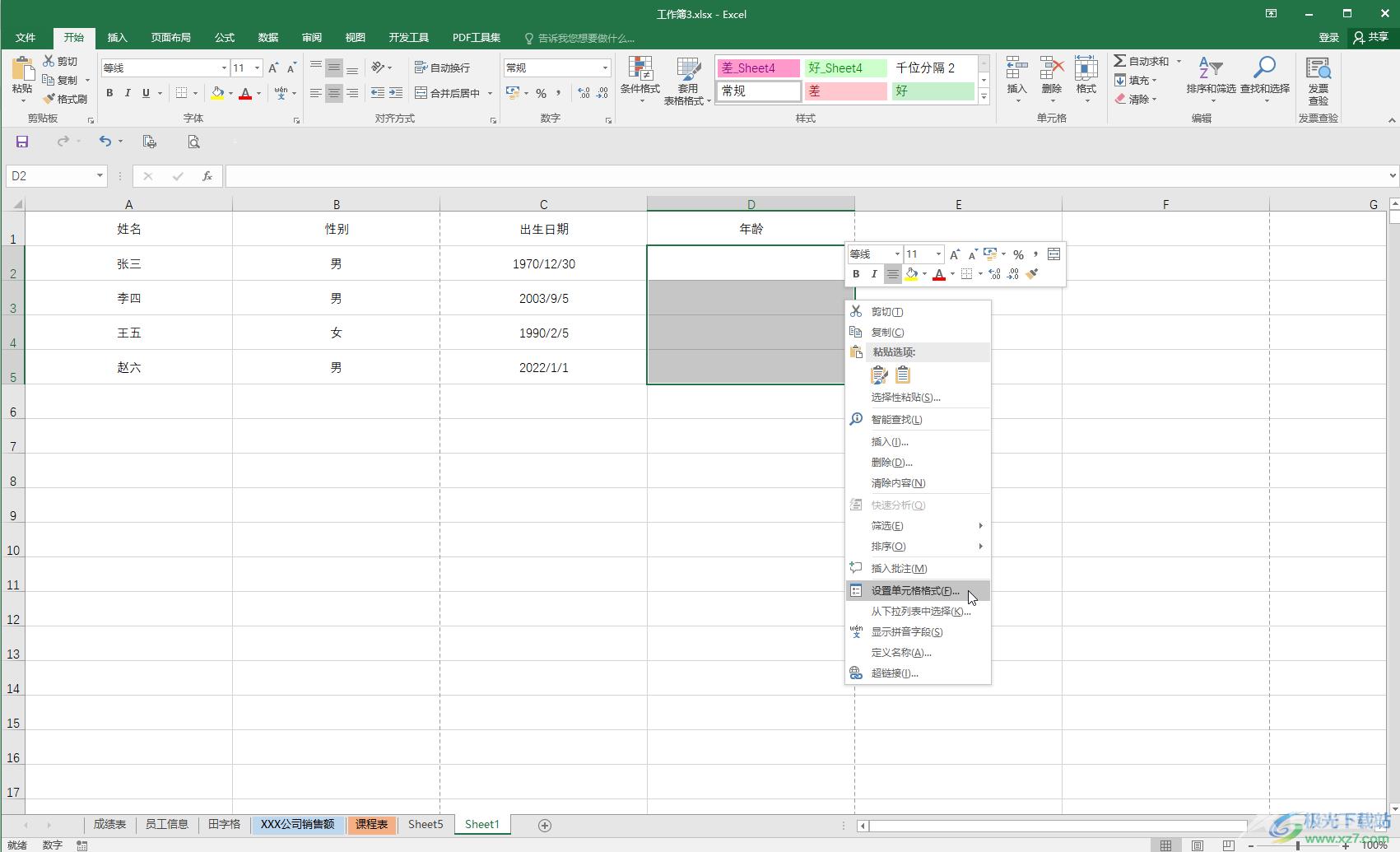Toggle bold in the mini toolbar

tap(856, 274)
